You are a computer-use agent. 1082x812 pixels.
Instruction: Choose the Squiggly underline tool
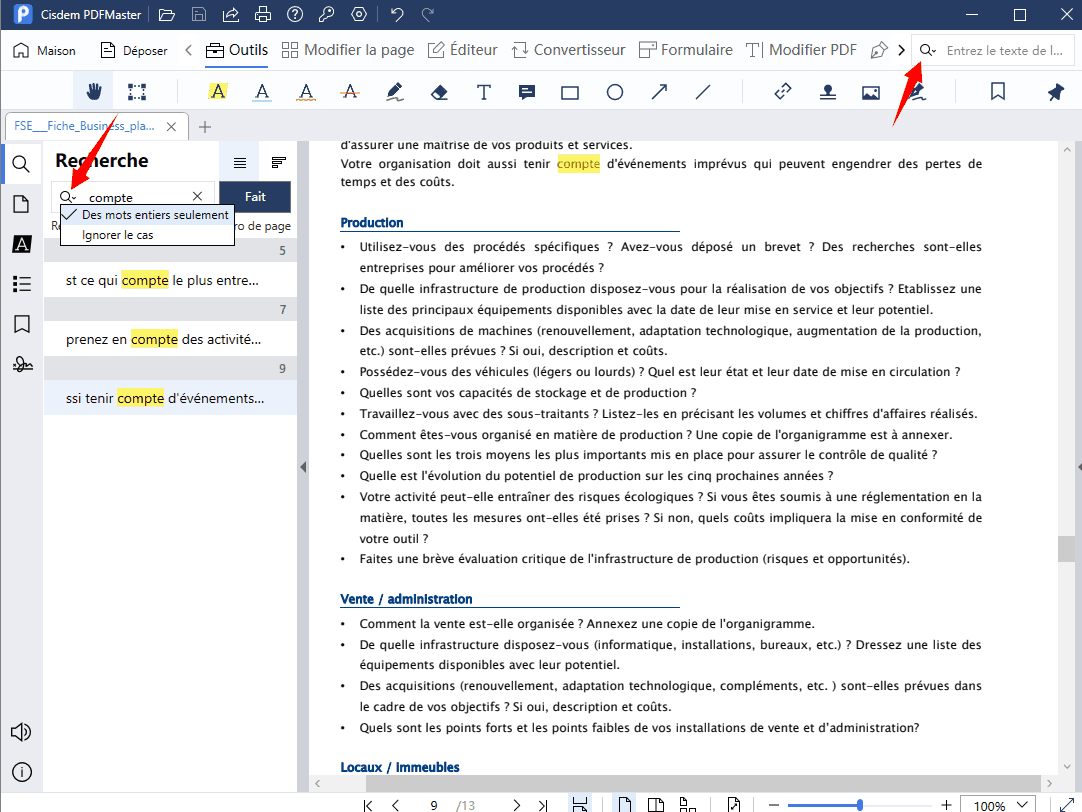(306, 91)
